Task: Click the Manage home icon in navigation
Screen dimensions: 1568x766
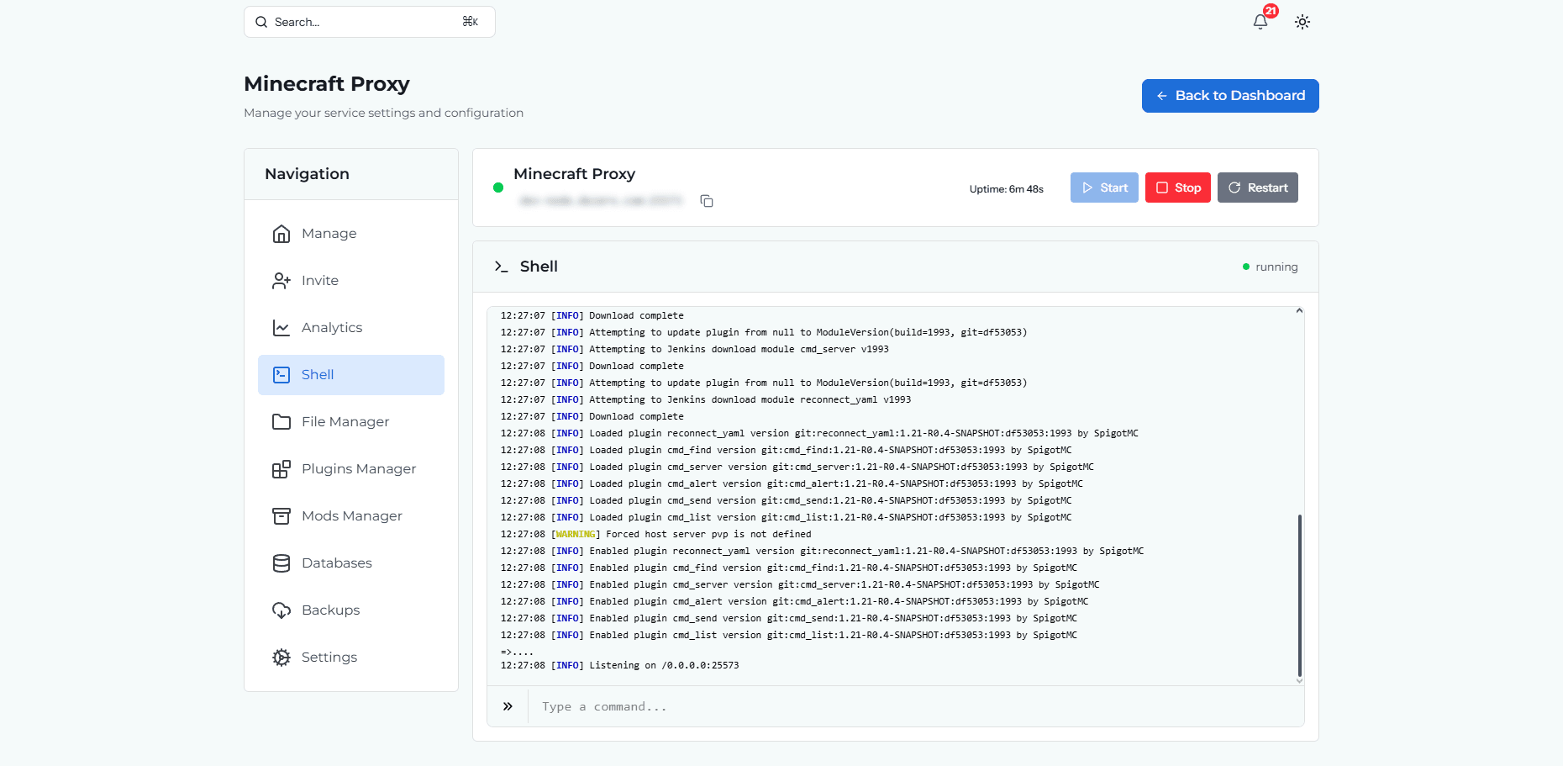Action: point(282,234)
